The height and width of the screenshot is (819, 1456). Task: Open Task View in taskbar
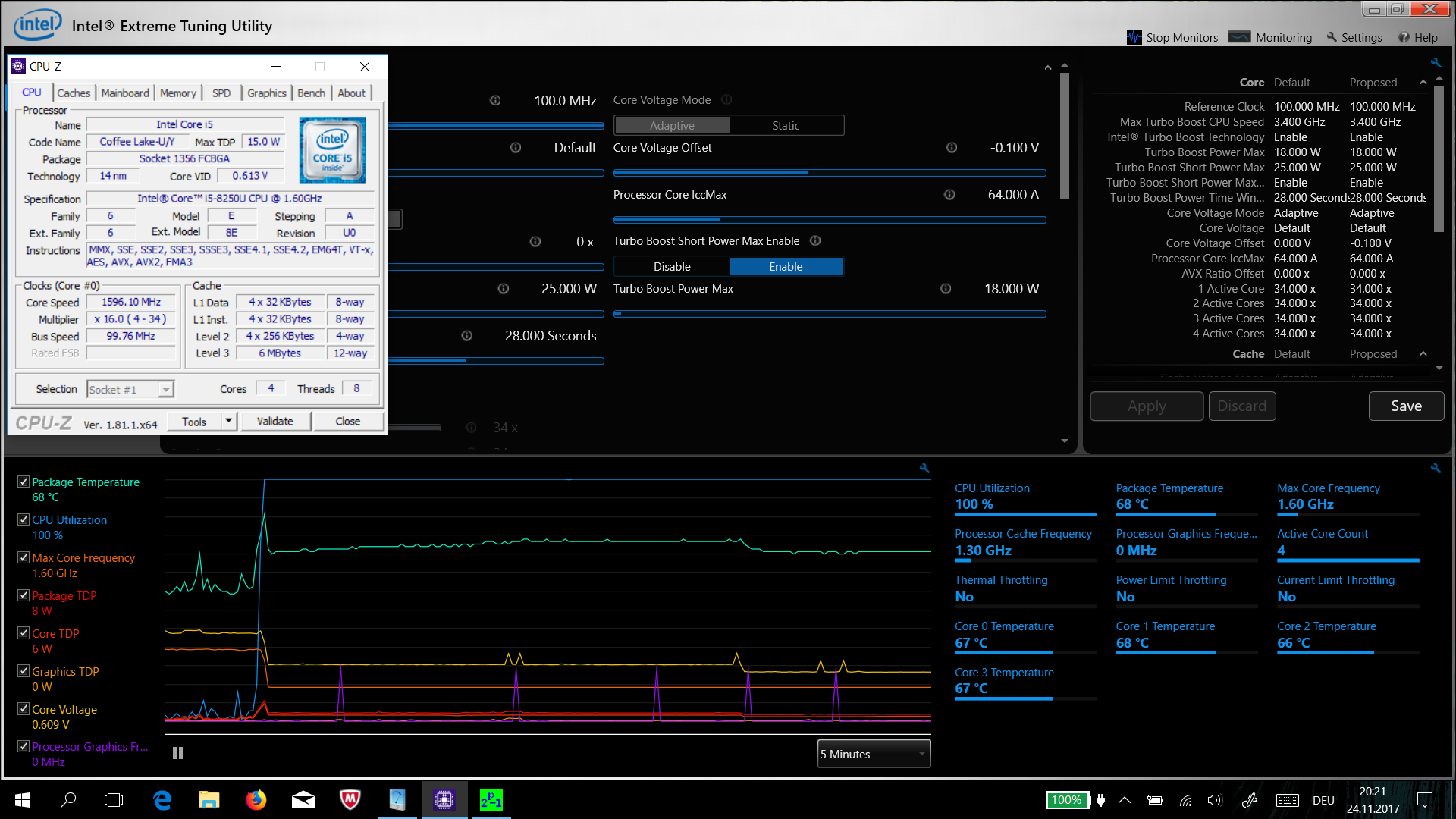[x=114, y=800]
